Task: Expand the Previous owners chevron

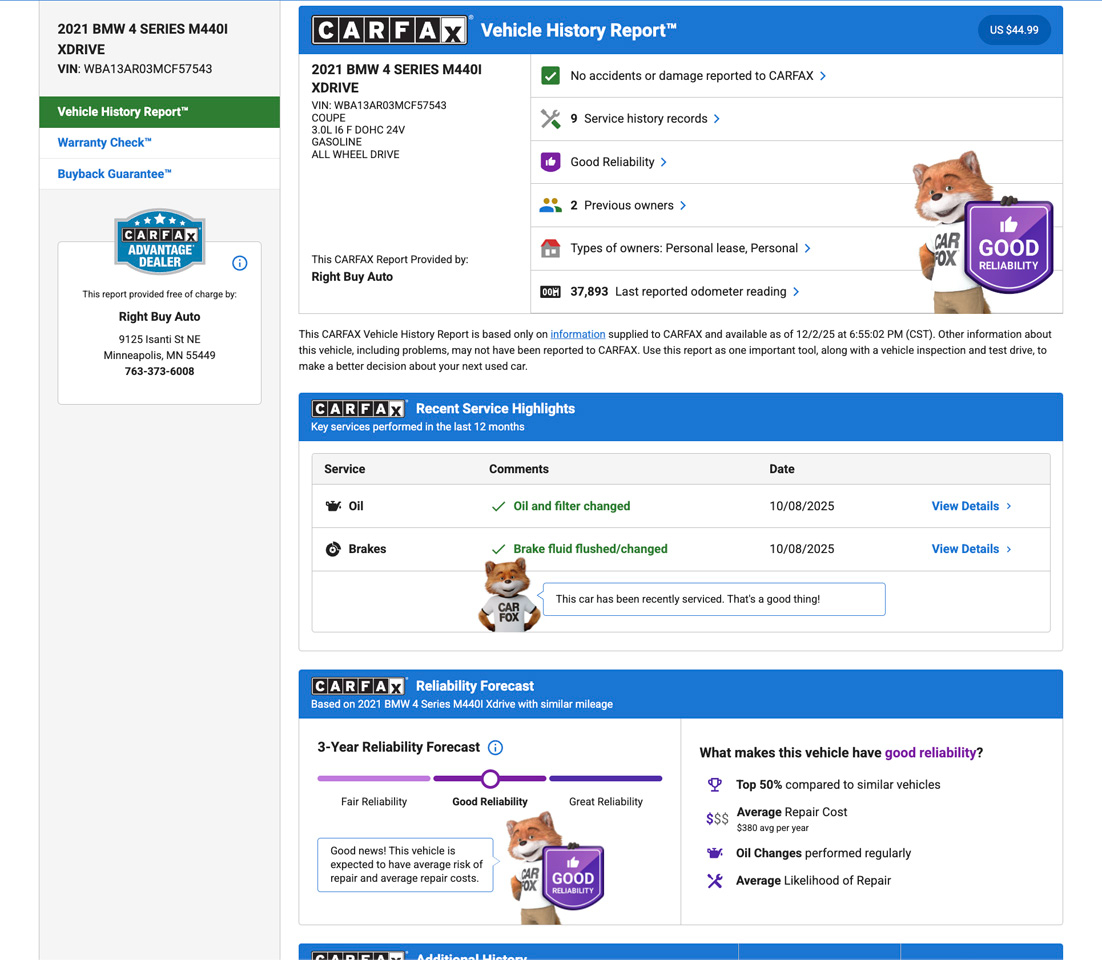Action: coord(683,206)
